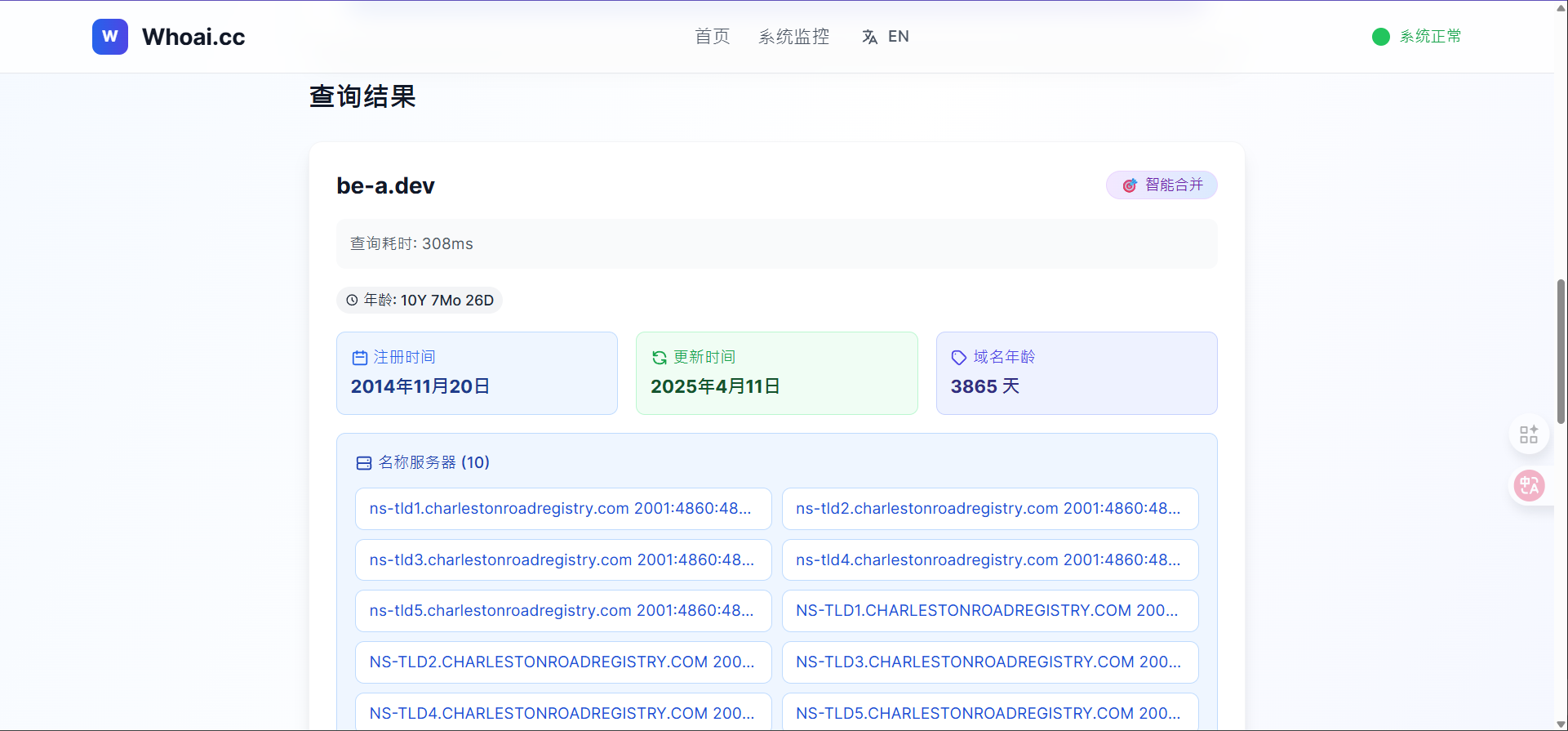Click the floating grid-plus apps icon
The height and width of the screenshot is (731, 1568).
(1529, 435)
